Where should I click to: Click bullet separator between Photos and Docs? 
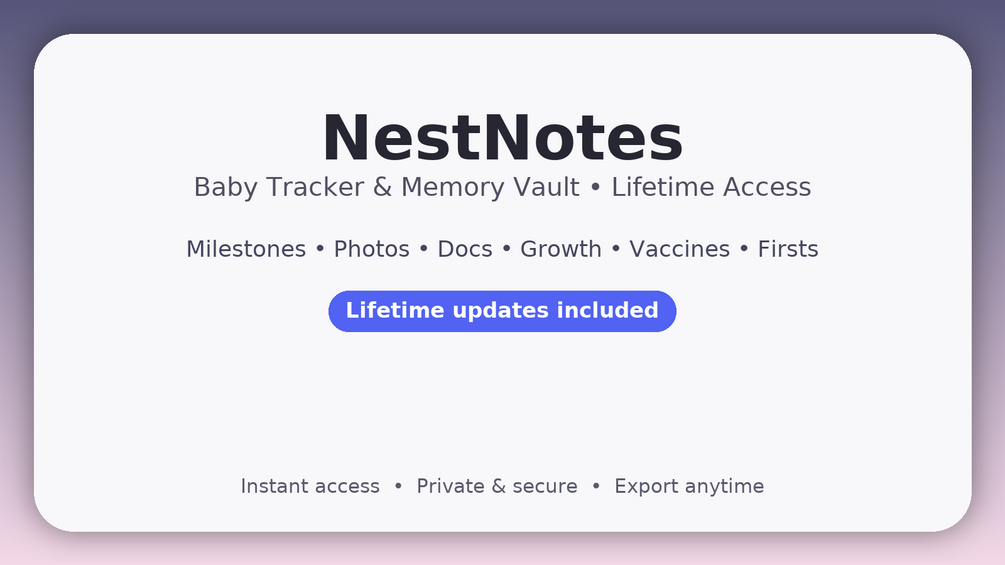(x=424, y=249)
